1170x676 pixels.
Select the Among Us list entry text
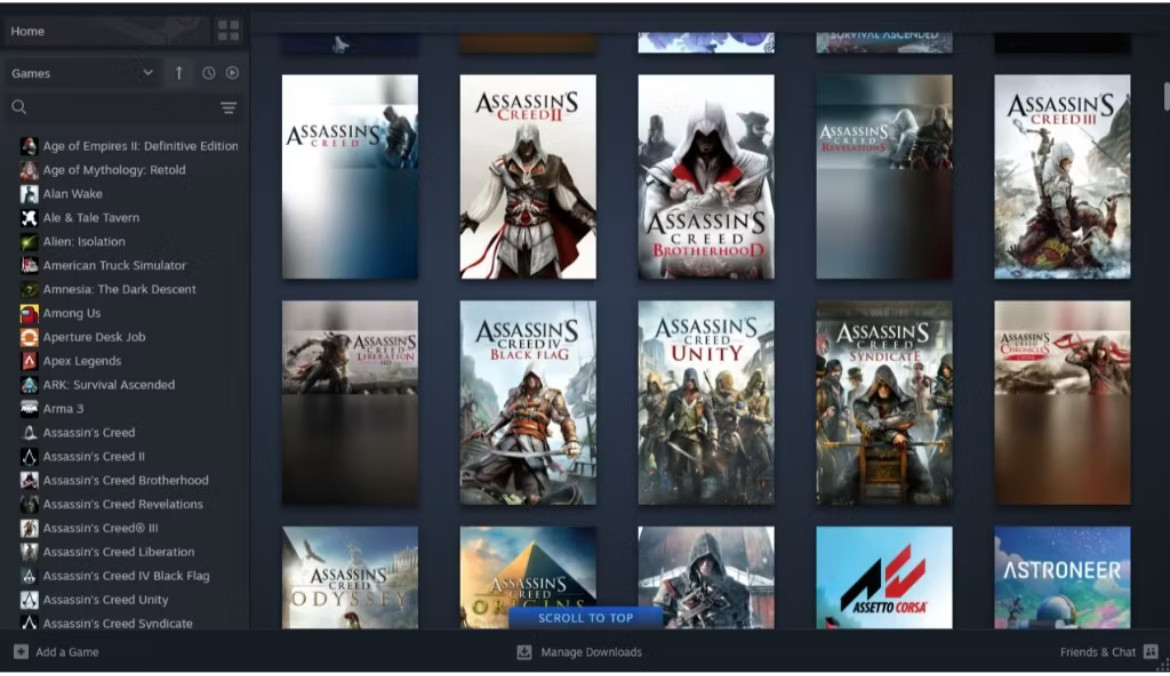[72, 313]
